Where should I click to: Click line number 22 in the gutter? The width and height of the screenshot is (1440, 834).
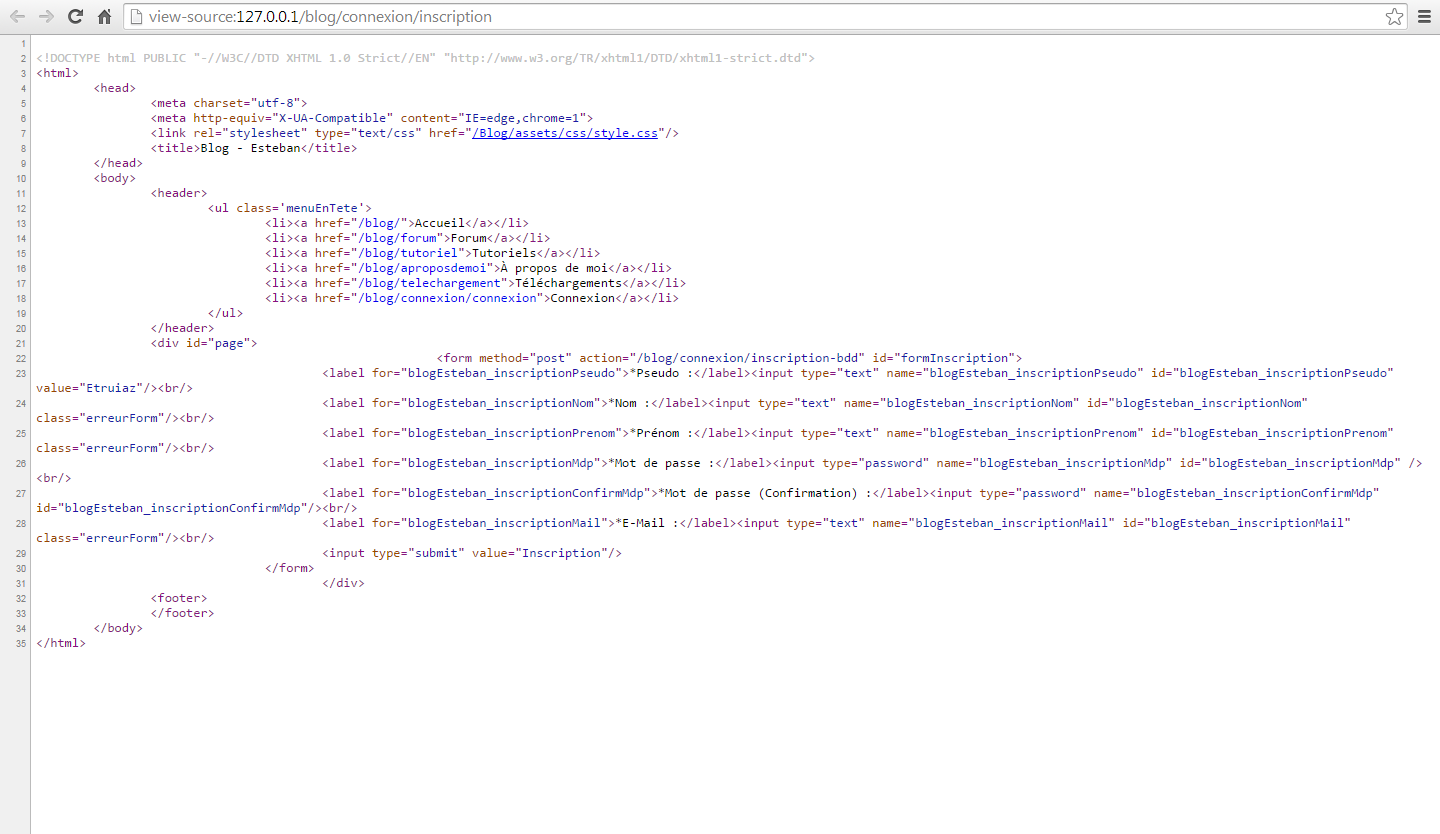21,358
